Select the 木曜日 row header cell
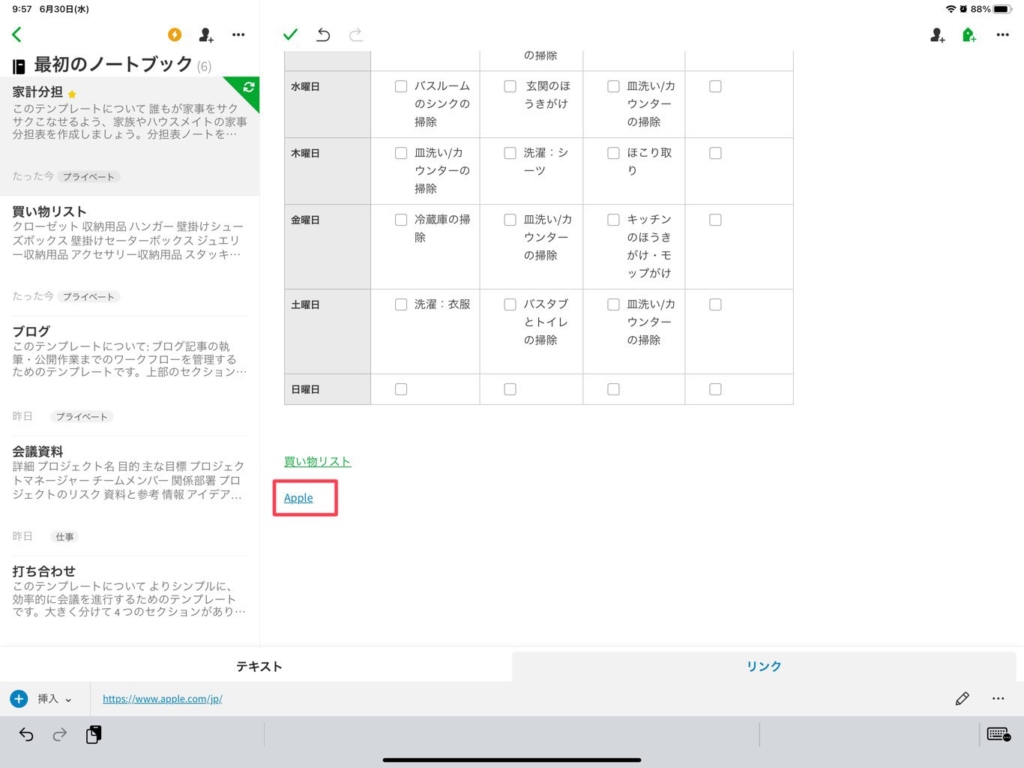The height and width of the screenshot is (768, 1024). pyautogui.click(x=327, y=170)
